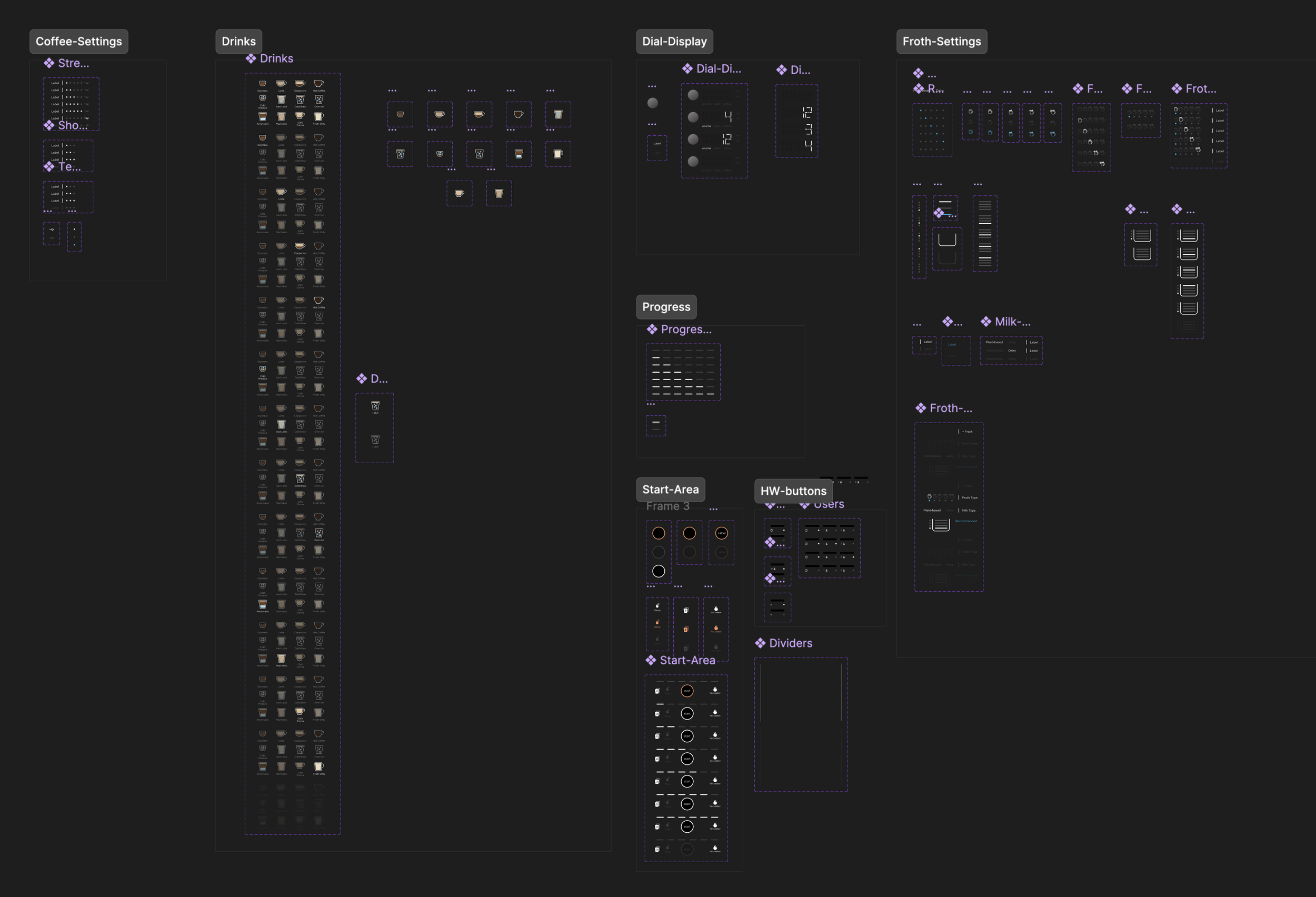Click the Drinks section label
Image resolution: width=1316 pixels, height=897 pixels.
[x=238, y=42]
